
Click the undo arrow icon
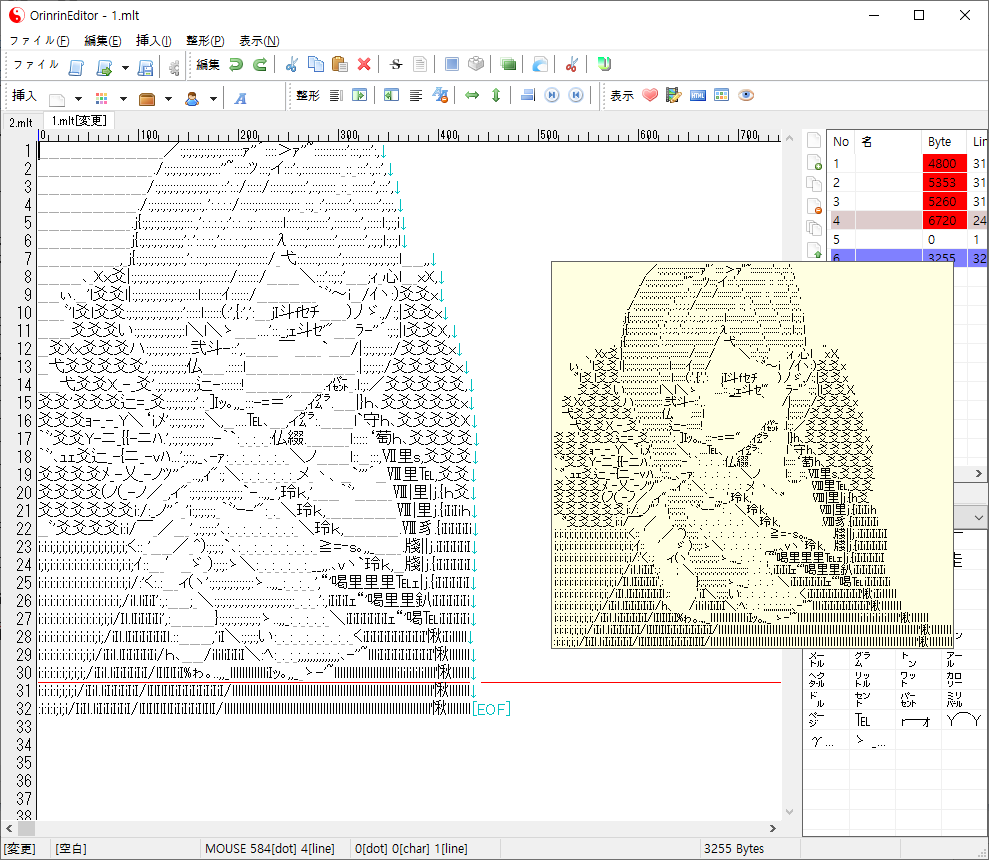pos(236,65)
